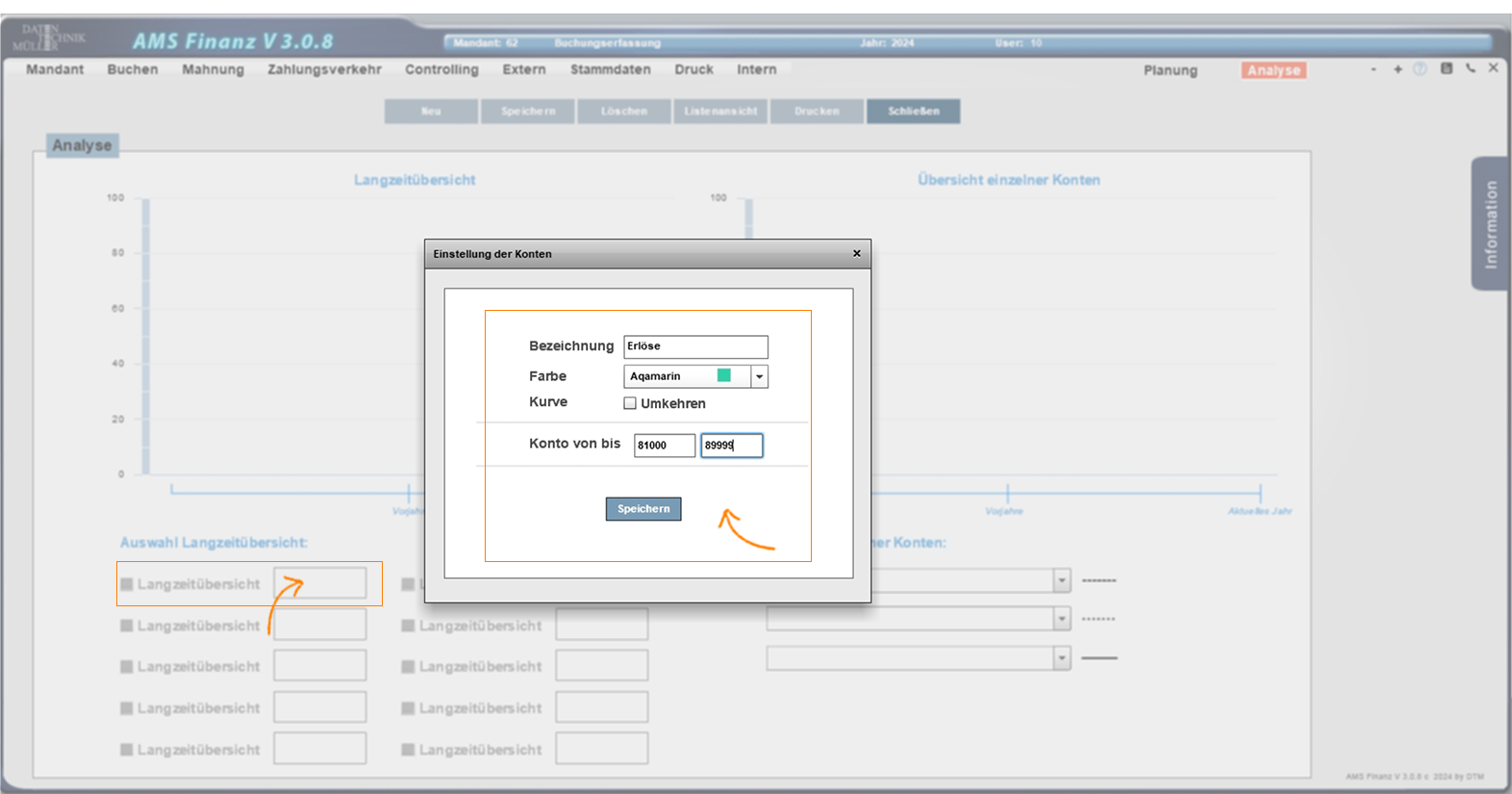This screenshot has width=1512, height=794.
Task: Open the Farbe dropdown arrow
Action: tap(759, 376)
